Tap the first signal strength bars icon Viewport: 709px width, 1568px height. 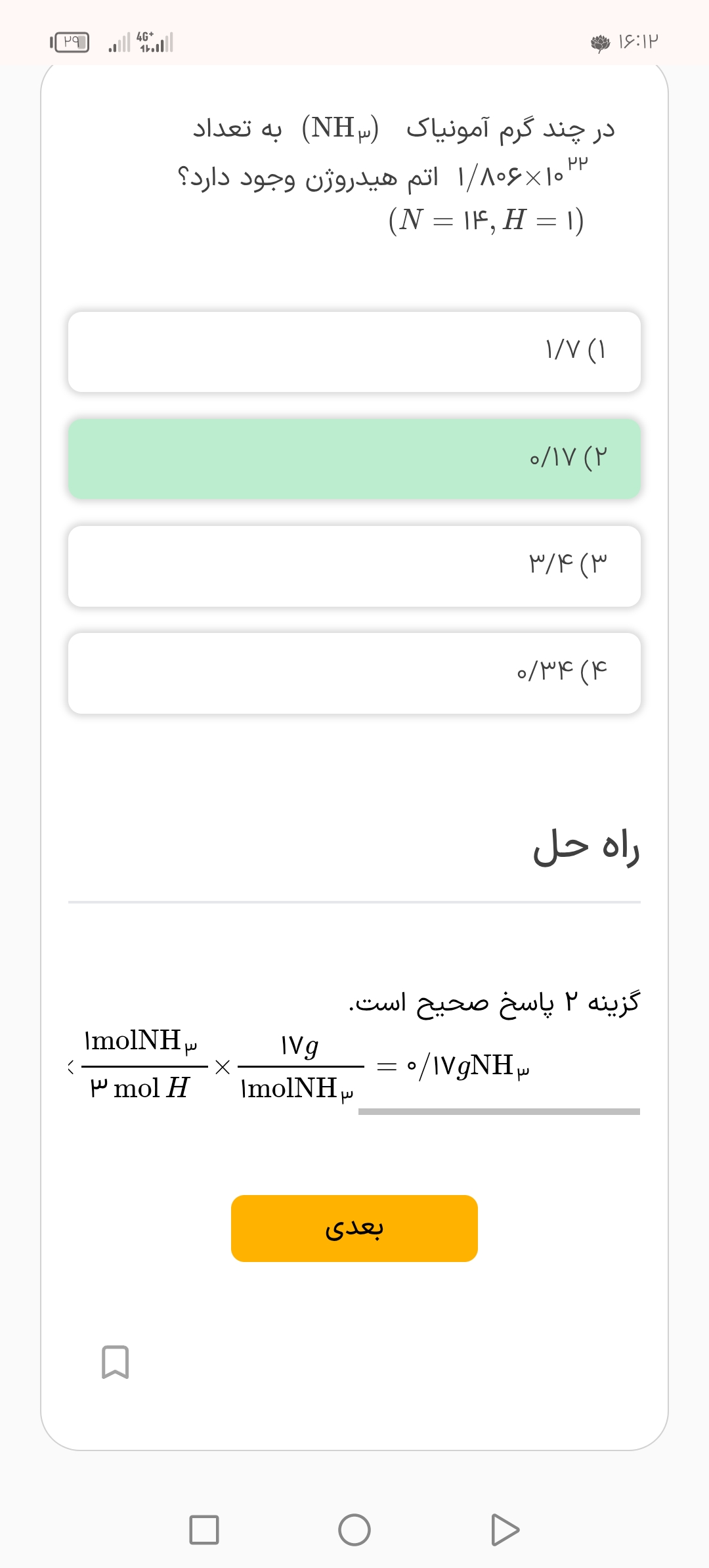click(x=119, y=44)
